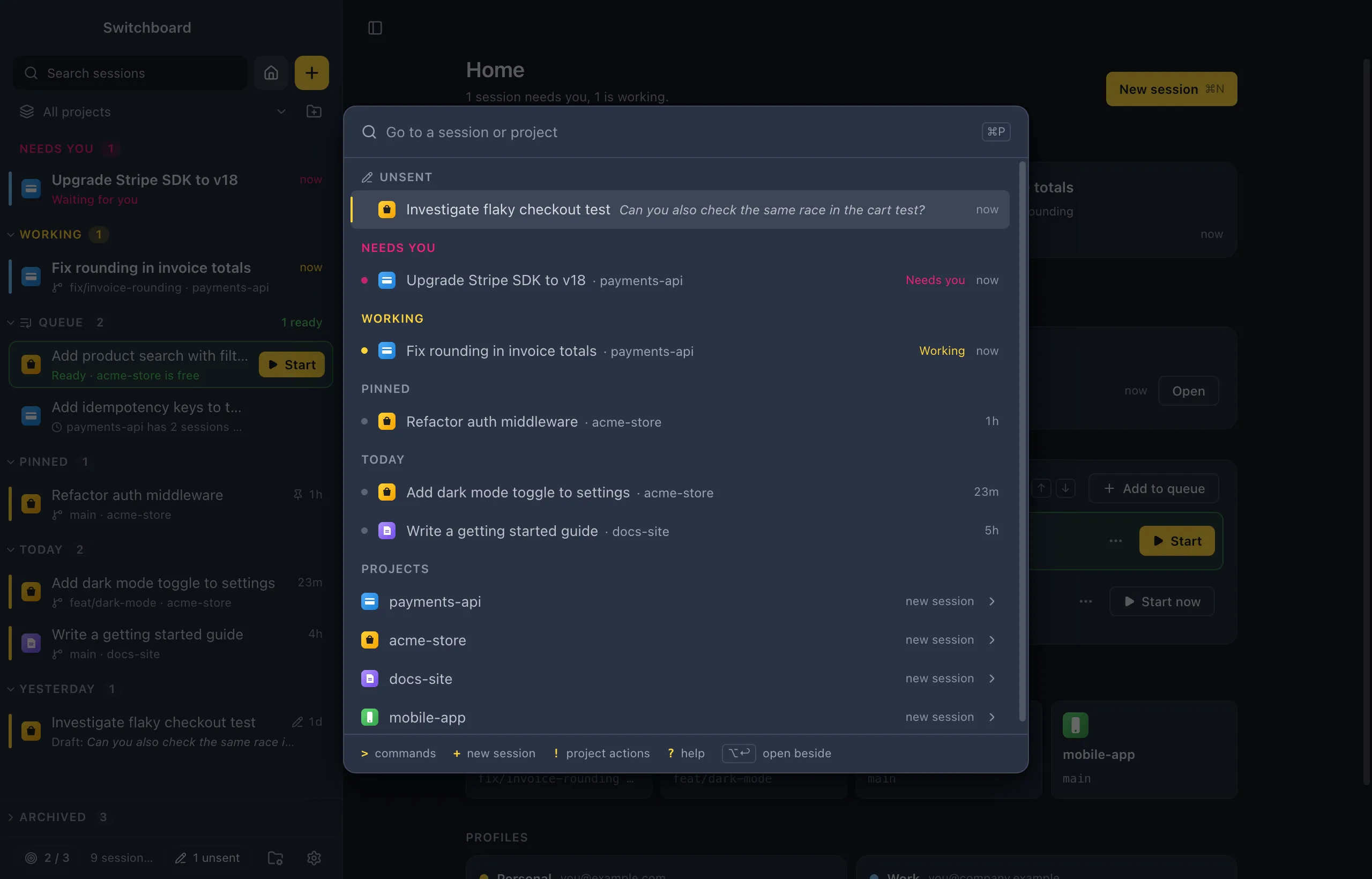Viewport: 1372px width, 879px height.
Task: Collapse the QUEUE section in sidebar
Action: coord(10,323)
